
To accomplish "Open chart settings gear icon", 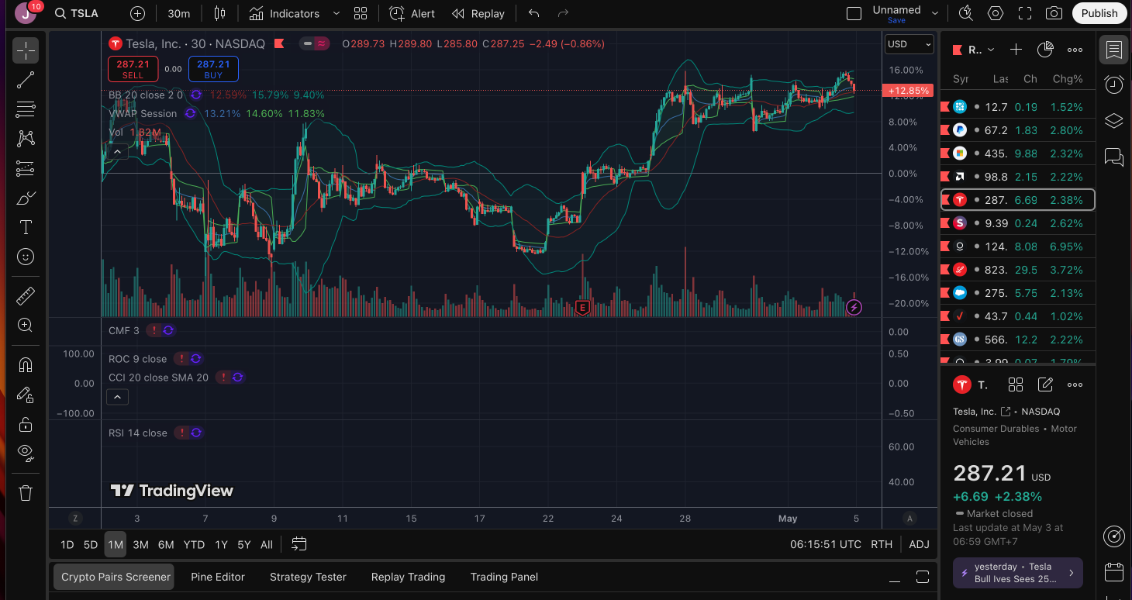I will [x=996, y=13].
